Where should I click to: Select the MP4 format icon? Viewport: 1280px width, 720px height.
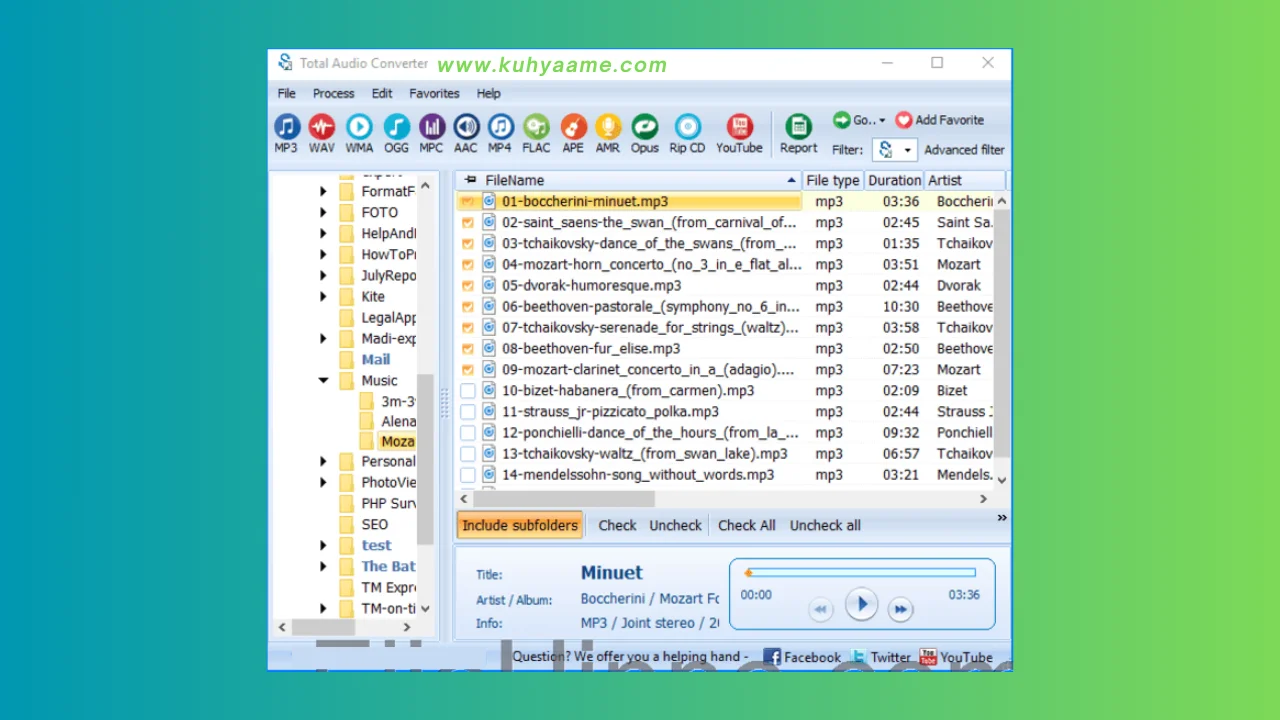500,127
